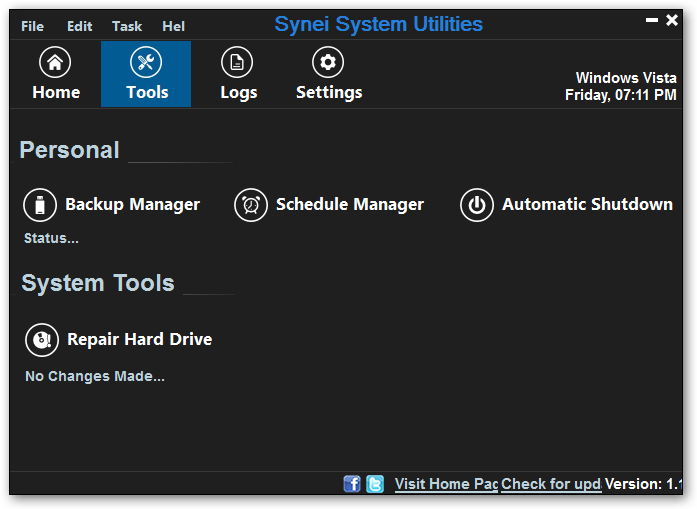This screenshot has height=509, width=697.
Task: Click the Check for updates link
Action: tap(551, 484)
